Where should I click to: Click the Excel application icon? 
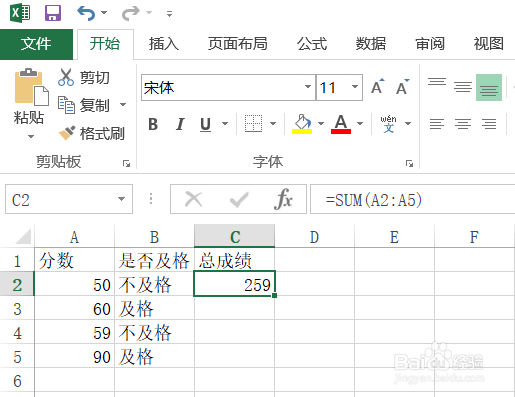pyautogui.click(x=20, y=13)
